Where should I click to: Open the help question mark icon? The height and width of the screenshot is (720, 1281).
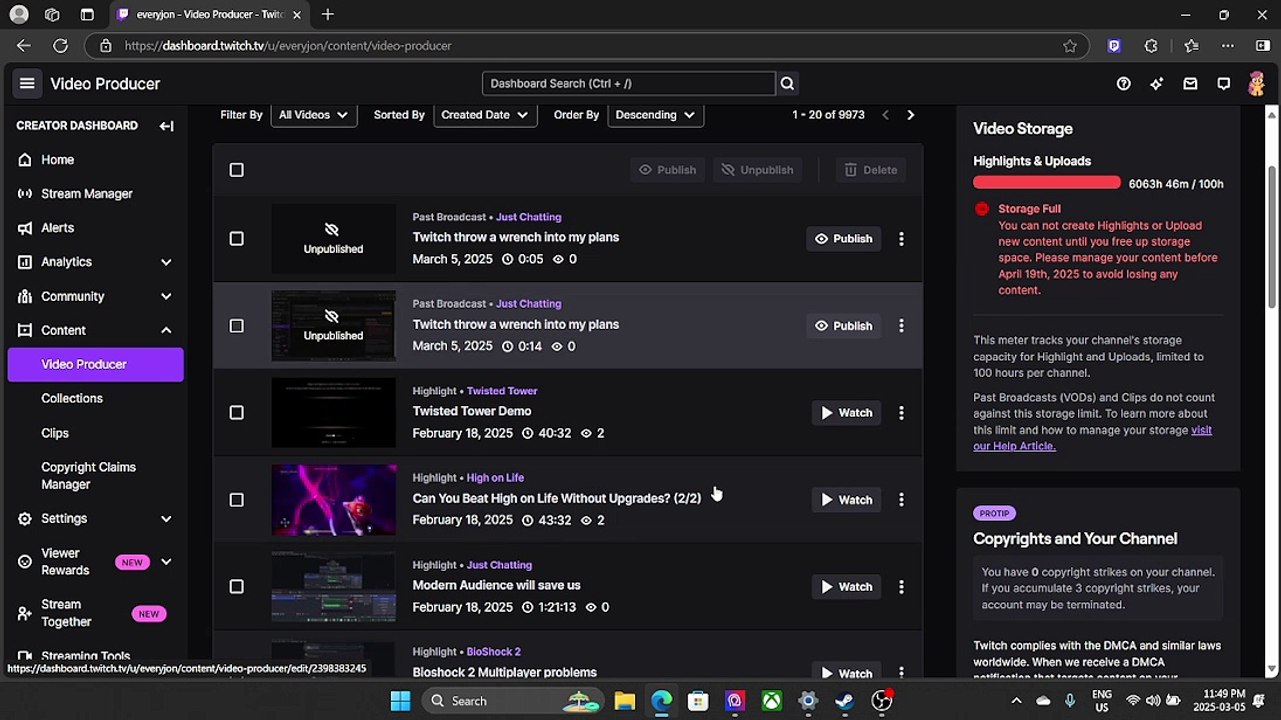click(1124, 84)
